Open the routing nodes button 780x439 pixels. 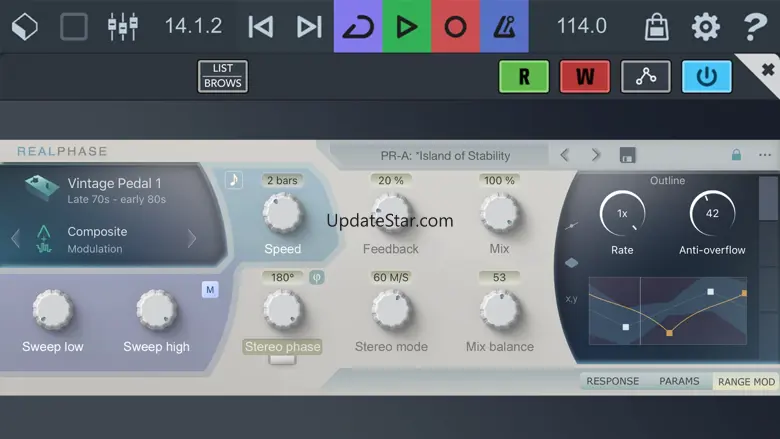click(645, 77)
